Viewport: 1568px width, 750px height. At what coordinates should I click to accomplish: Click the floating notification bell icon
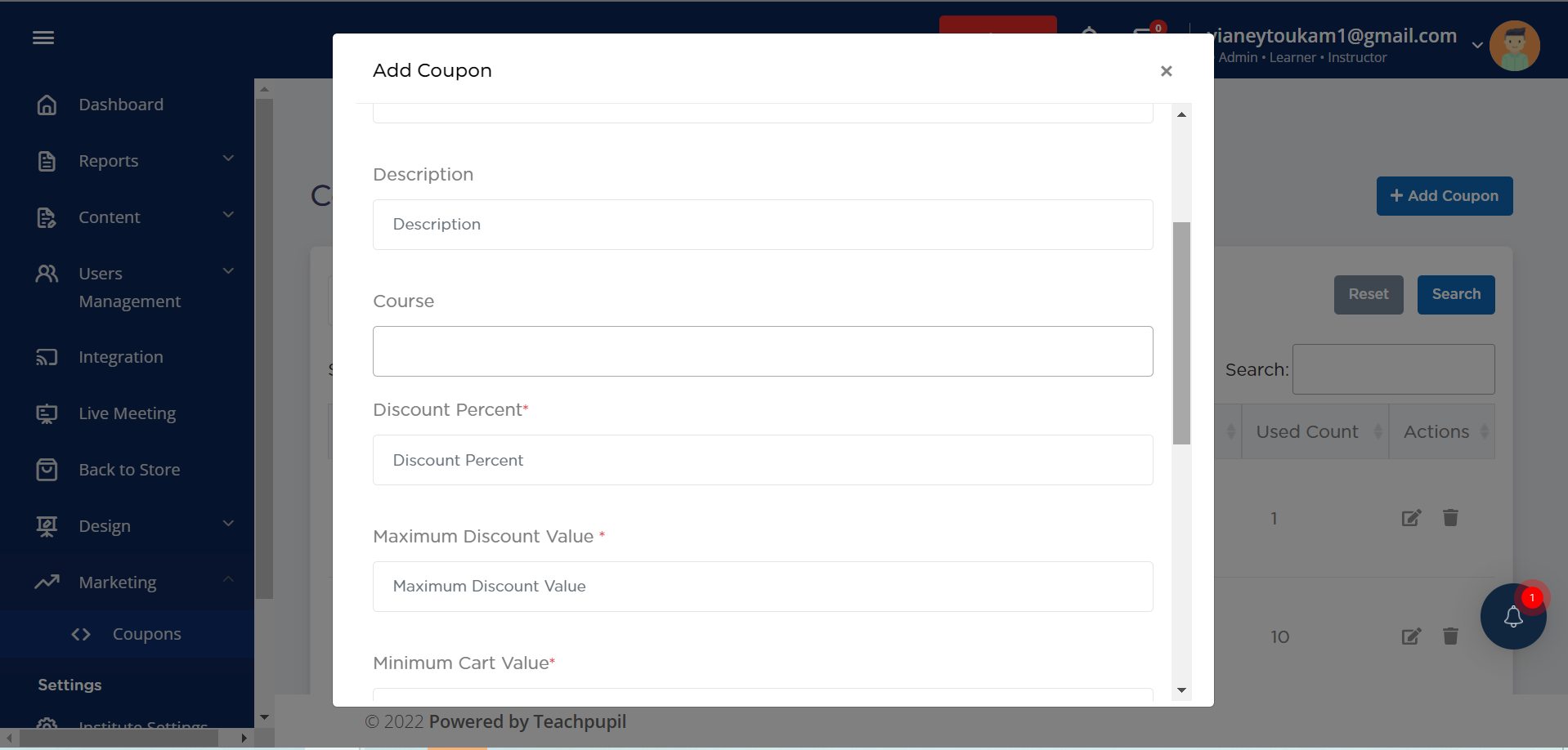pyautogui.click(x=1512, y=617)
